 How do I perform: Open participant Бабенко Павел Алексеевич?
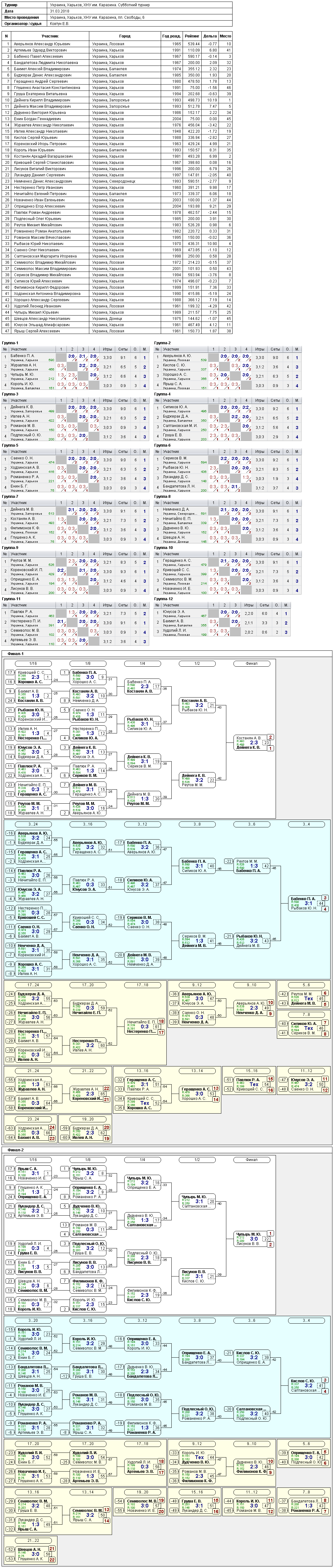39,56
